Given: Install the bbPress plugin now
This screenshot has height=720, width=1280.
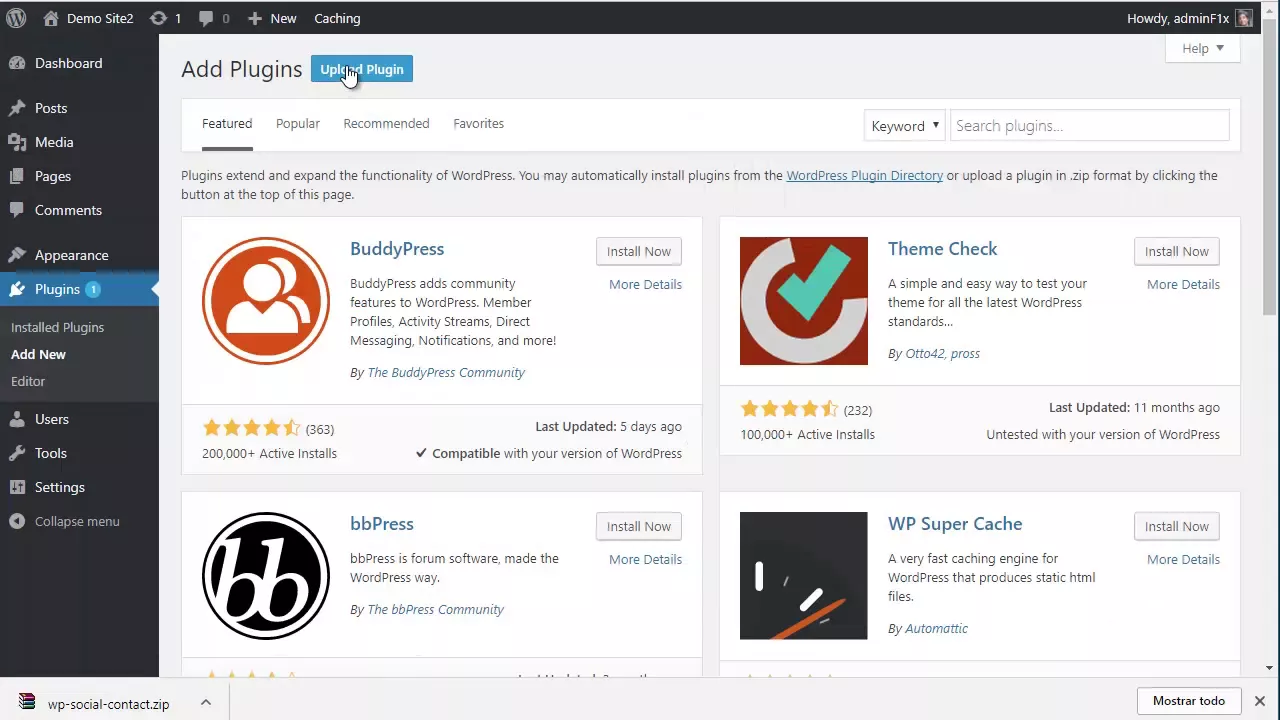Looking at the screenshot, I should pyautogui.click(x=639, y=526).
